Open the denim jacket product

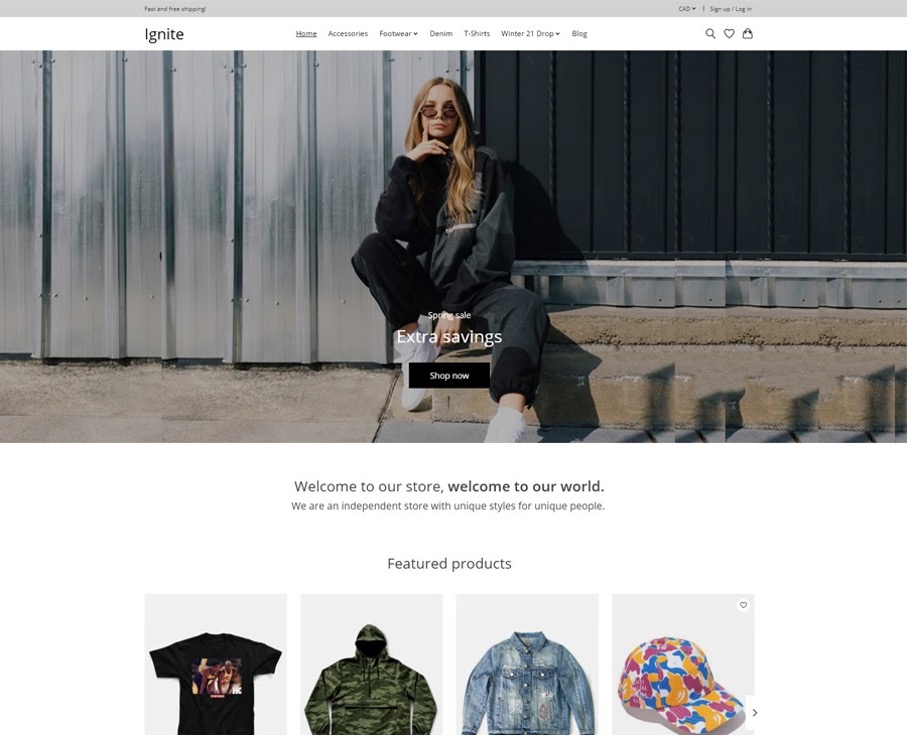click(x=527, y=664)
